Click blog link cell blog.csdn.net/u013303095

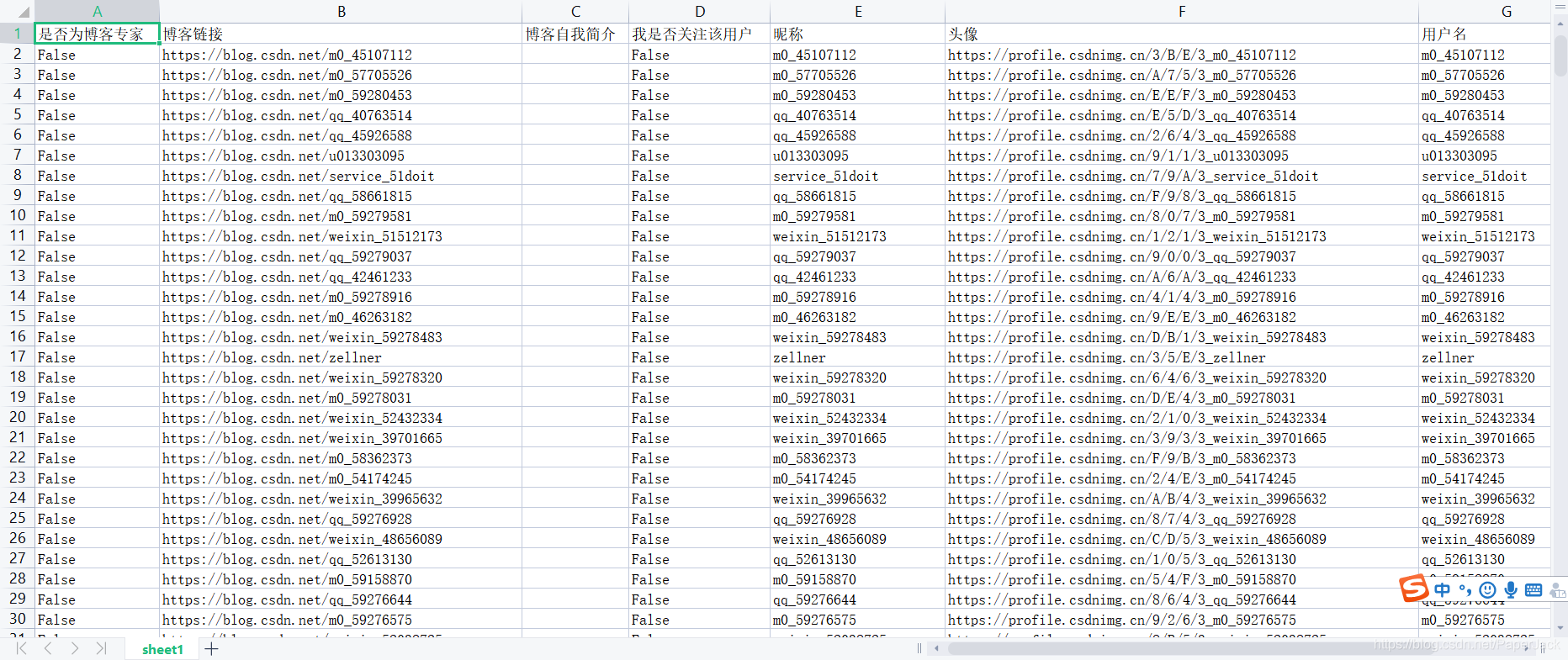coord(342,156)
